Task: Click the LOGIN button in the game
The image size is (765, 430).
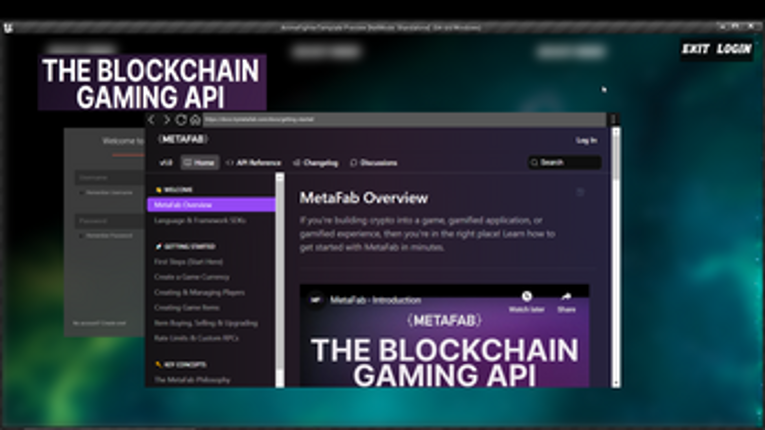Action: click(734, 49)
